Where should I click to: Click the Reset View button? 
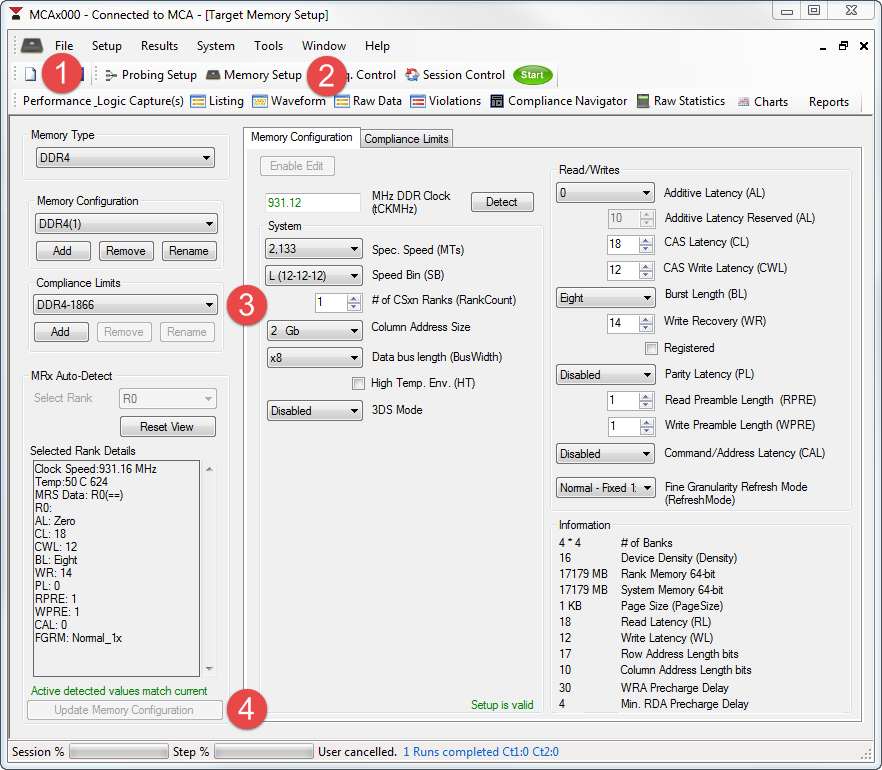[167, 427]
